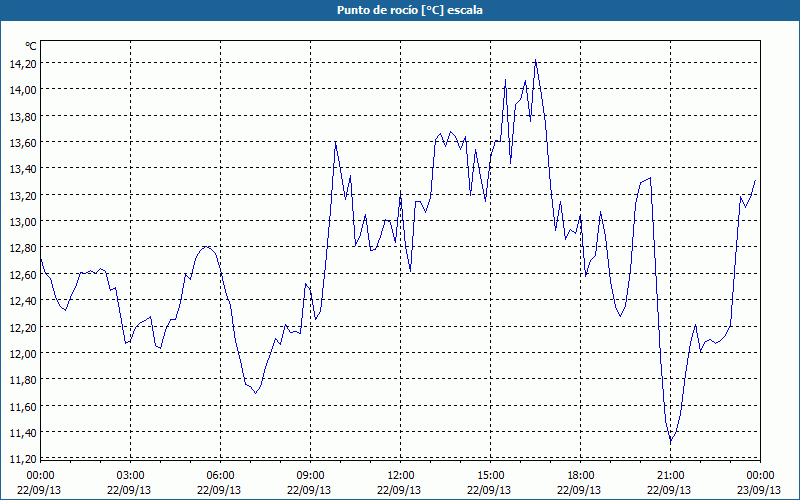Click the 13,80 y-axis label

coord(22,116)
